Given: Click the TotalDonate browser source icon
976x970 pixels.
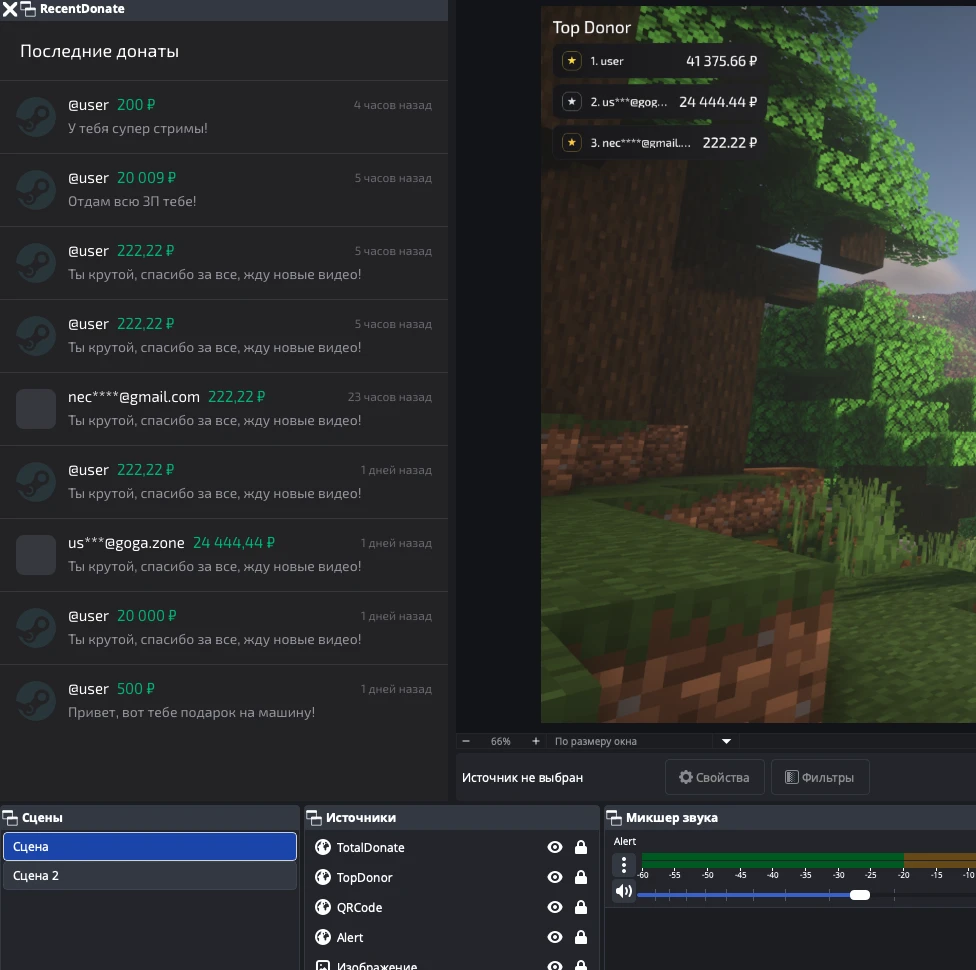Looking at the screenshot, I should pyautogui.click(x=322, y=847).
